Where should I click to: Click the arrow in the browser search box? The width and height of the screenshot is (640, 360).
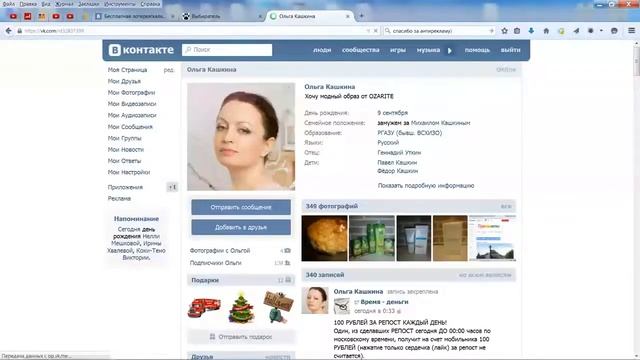(491, 31)
